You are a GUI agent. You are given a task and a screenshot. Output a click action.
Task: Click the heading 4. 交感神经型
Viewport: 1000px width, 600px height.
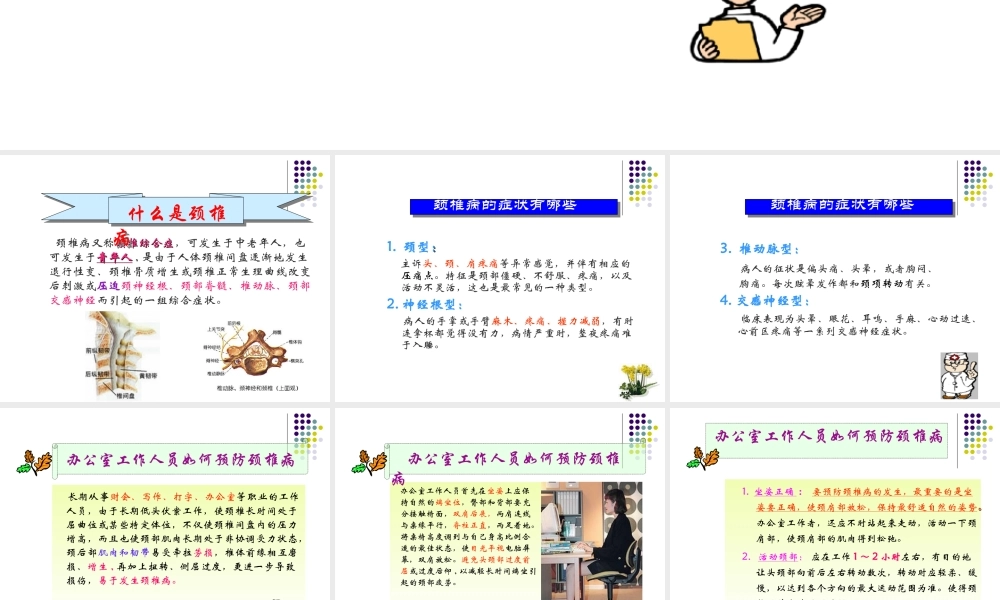[x=765, y=300]
